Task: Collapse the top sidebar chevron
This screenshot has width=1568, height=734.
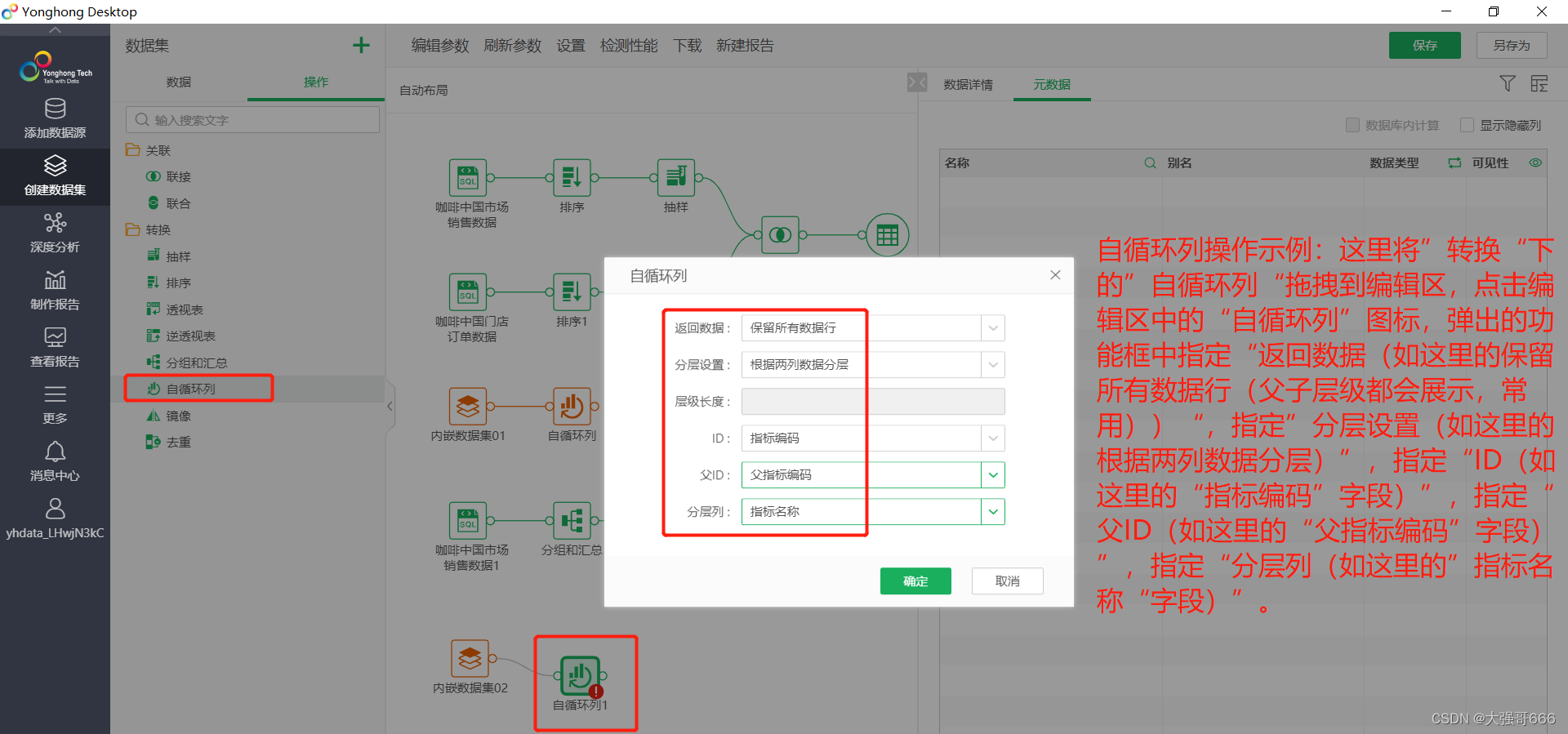Action: (x=55, y=30)
